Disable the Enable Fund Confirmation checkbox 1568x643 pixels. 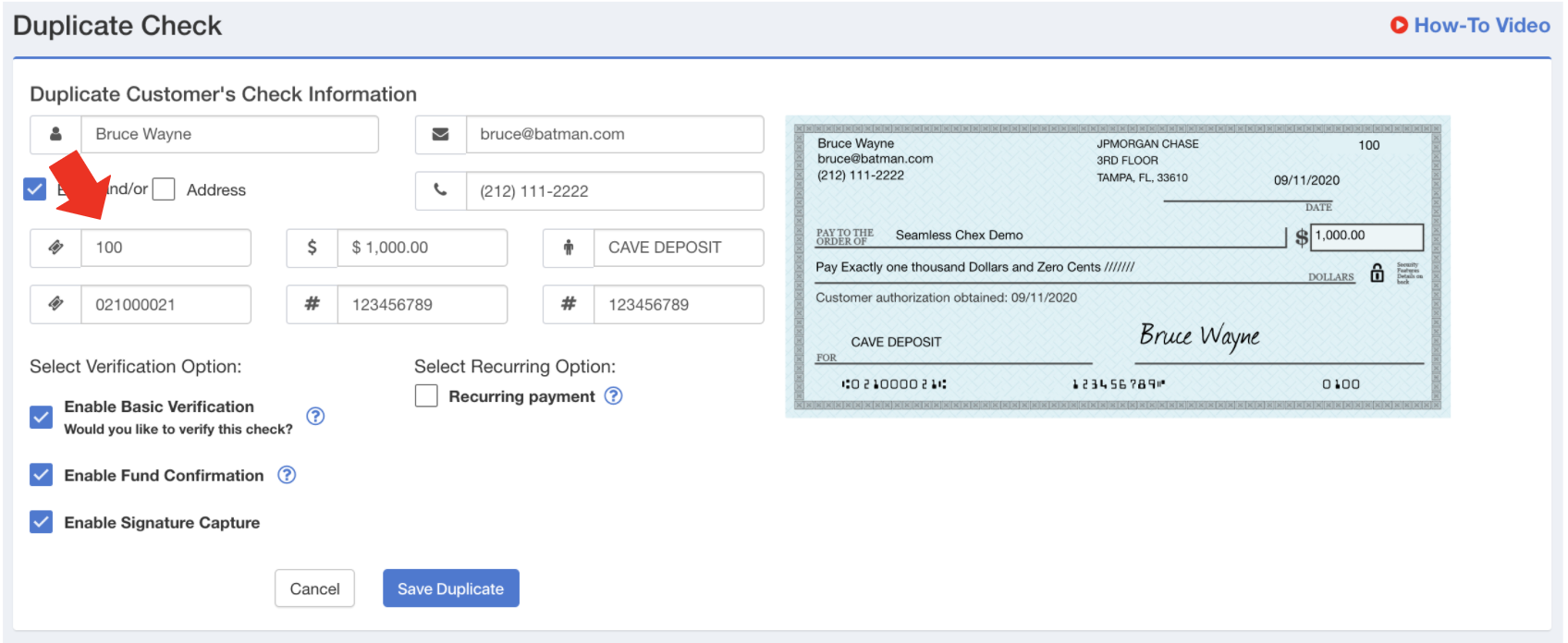coord(42,475)
